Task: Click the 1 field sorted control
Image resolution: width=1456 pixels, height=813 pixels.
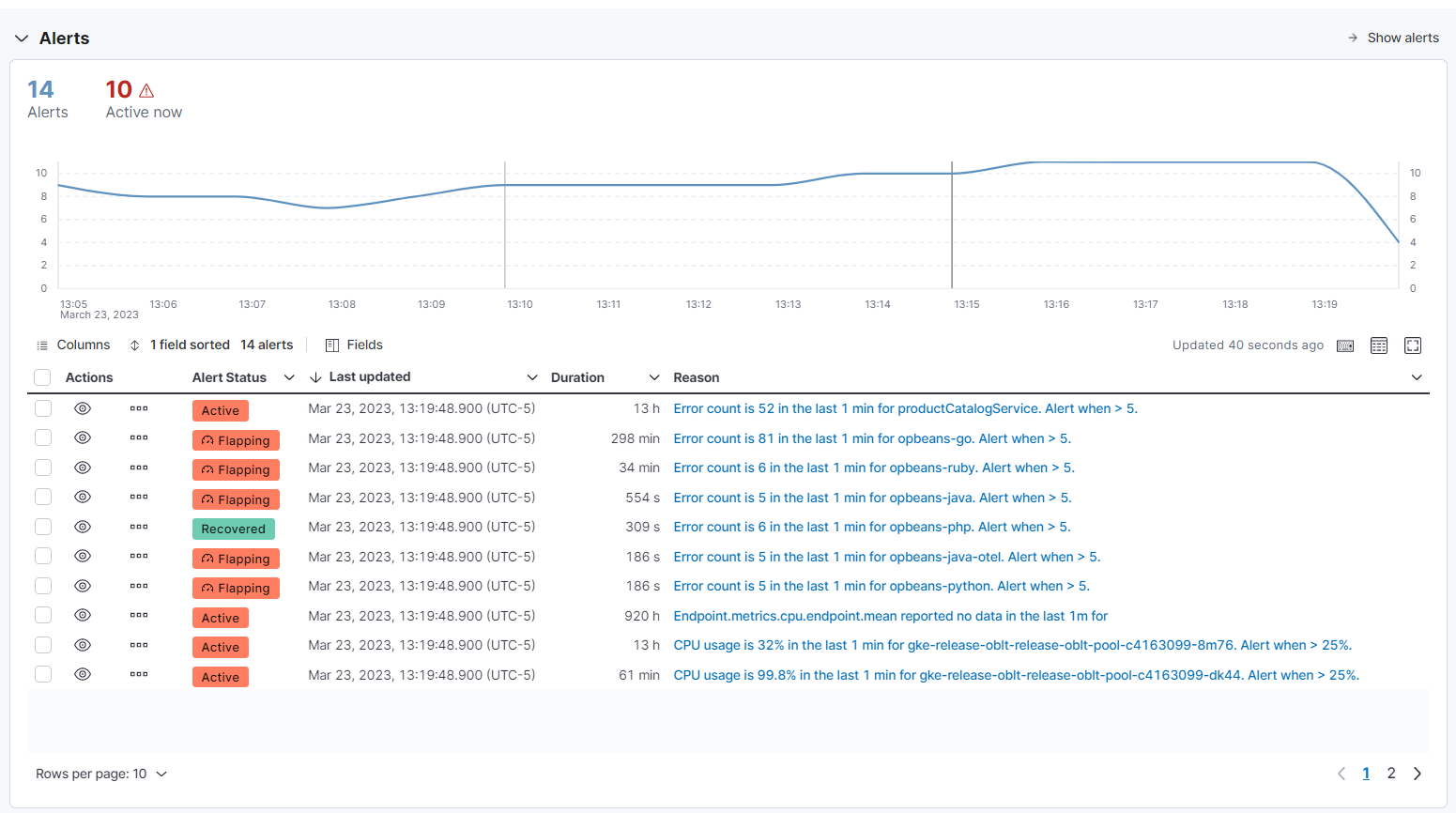Action: (188, 345)
